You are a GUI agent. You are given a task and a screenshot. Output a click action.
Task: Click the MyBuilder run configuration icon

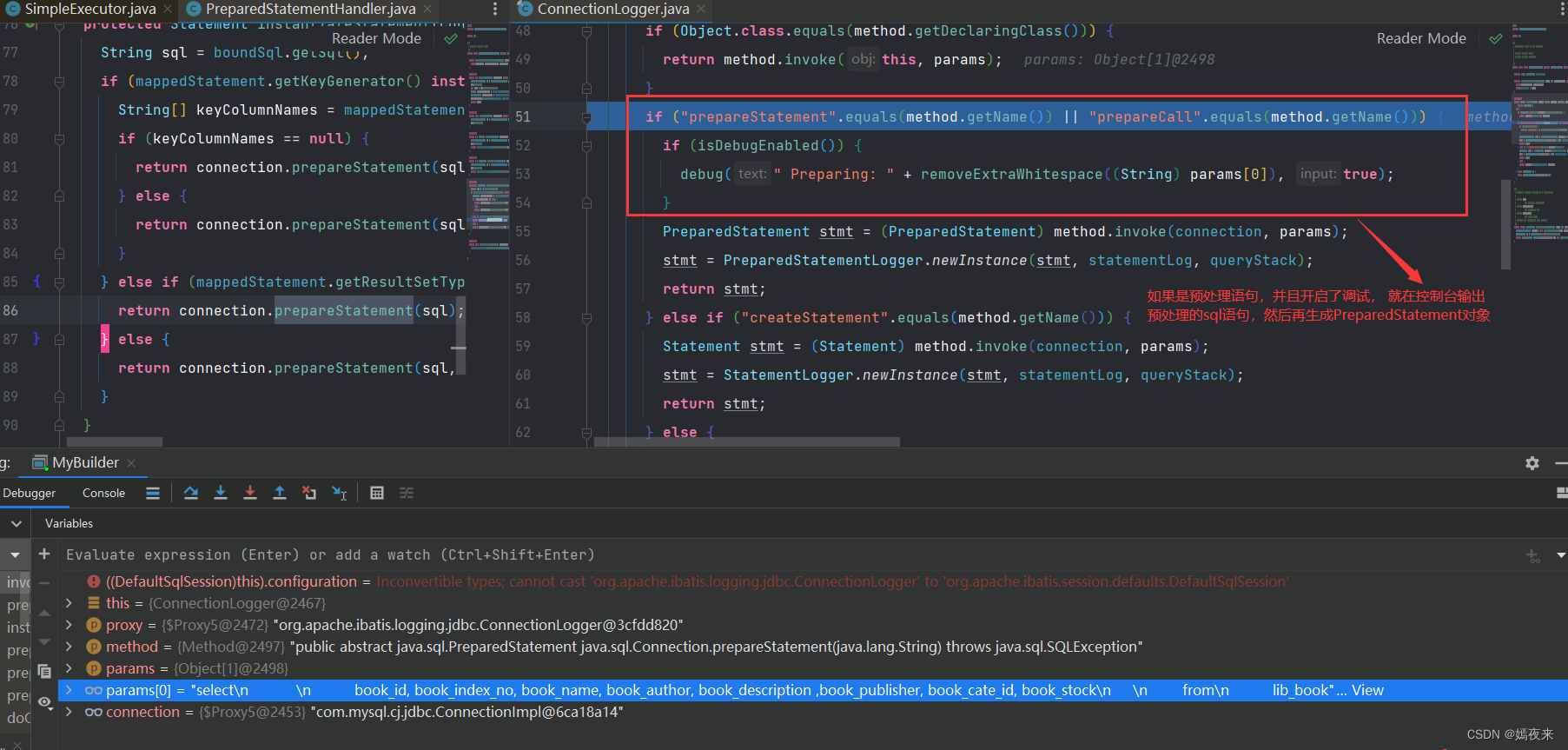[40, 462]
